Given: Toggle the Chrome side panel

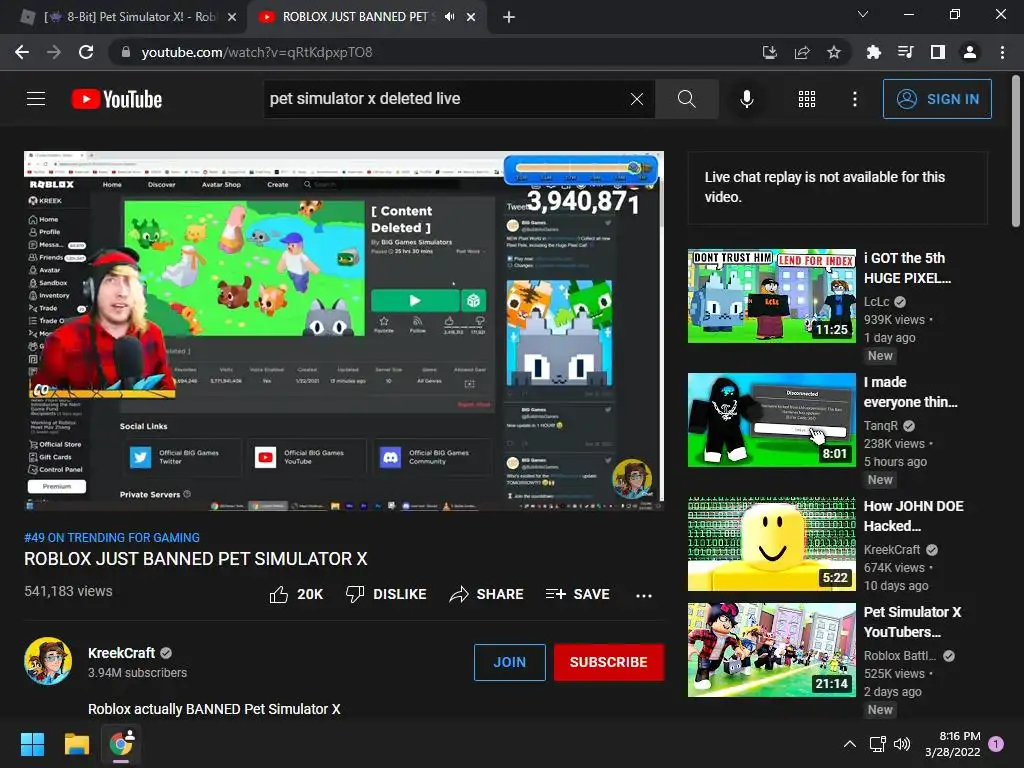Looking at the screenshot, I should (938, 52).
